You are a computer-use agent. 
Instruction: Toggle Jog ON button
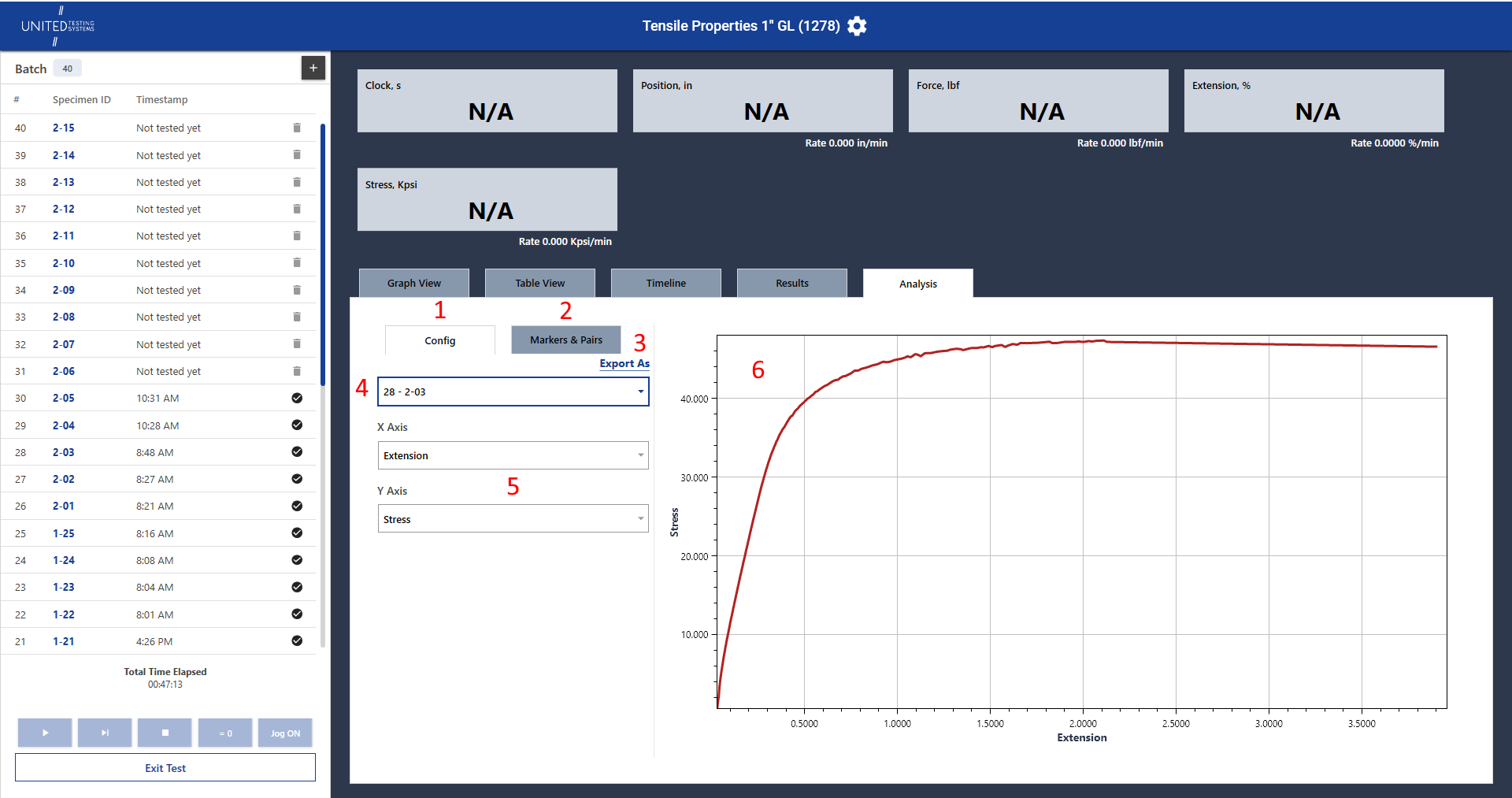285,733
